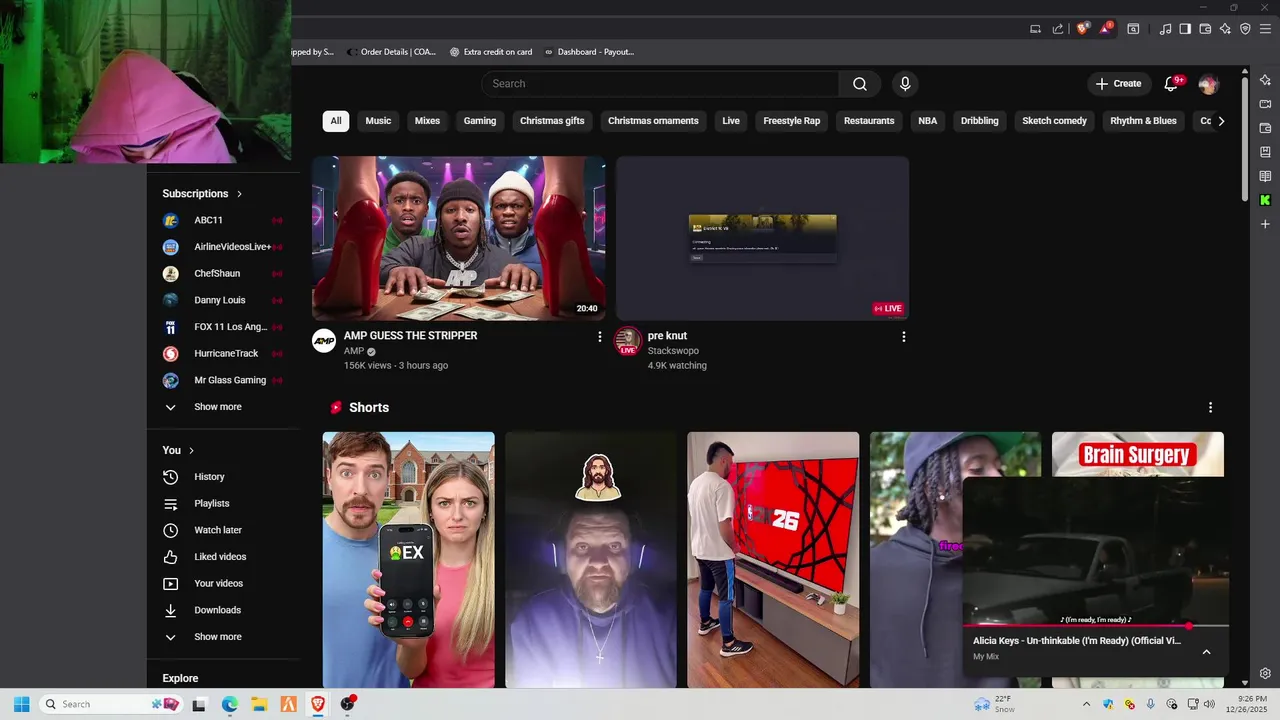
Task: Open Downloads in the sidebar
Action: pyautogui.click(x=217, y=610)
